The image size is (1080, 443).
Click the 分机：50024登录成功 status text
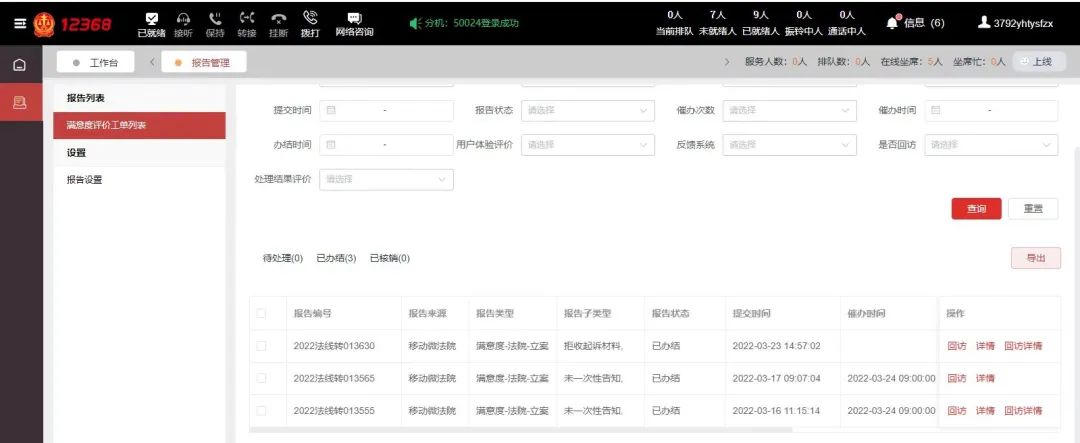pyautogui.click(x=472, y=23)
